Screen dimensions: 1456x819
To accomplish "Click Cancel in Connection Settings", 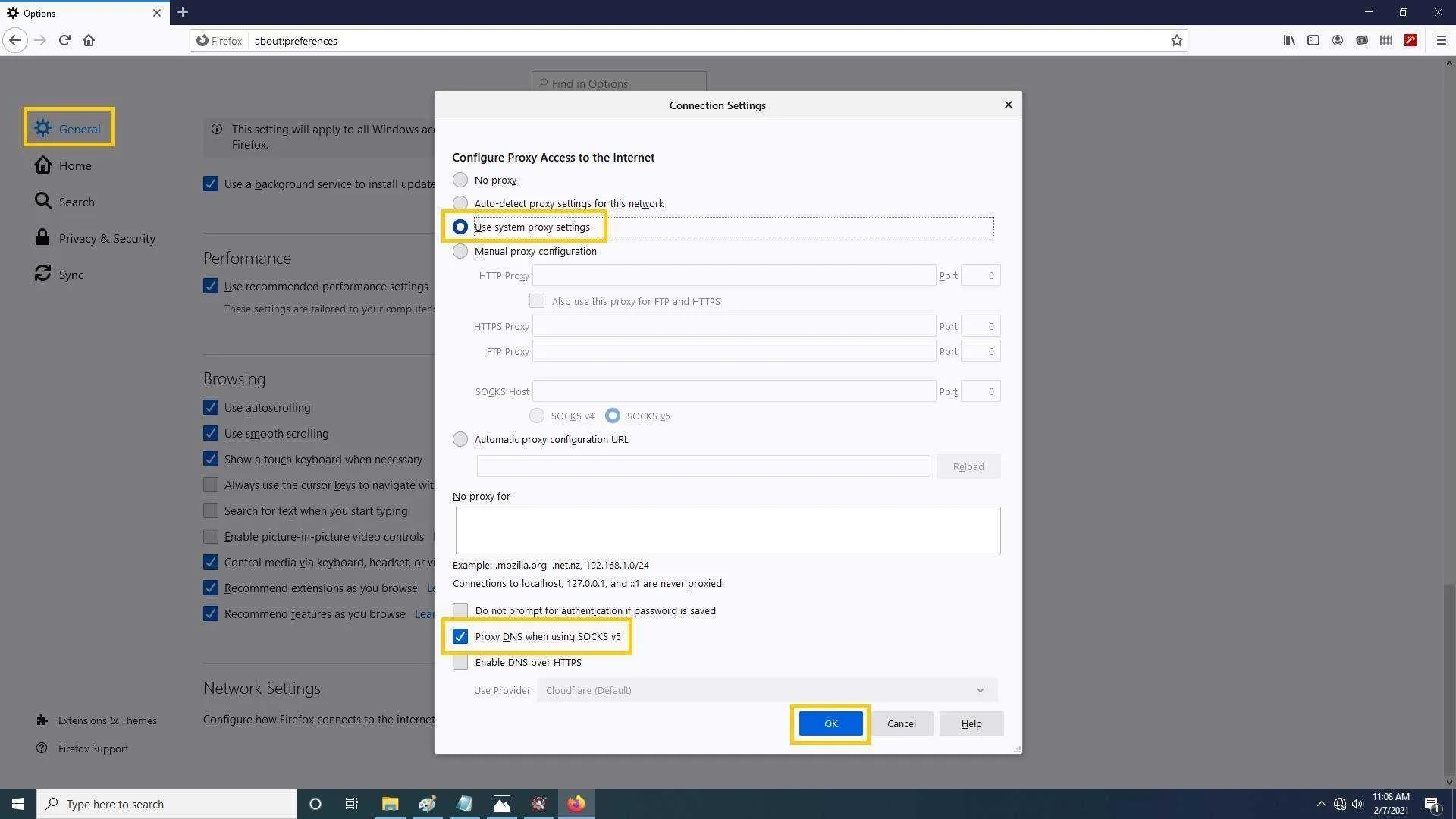I will [901, 723].
